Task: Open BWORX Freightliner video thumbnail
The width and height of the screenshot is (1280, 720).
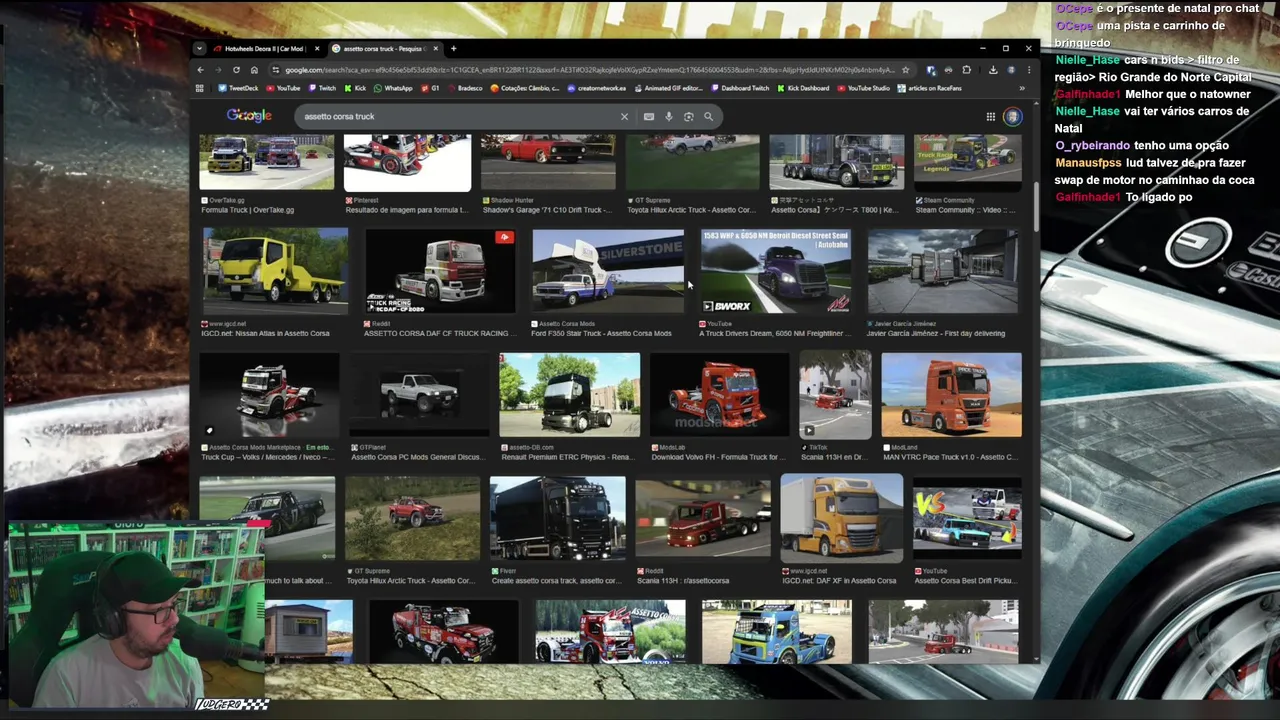Action: pos(776,271)
